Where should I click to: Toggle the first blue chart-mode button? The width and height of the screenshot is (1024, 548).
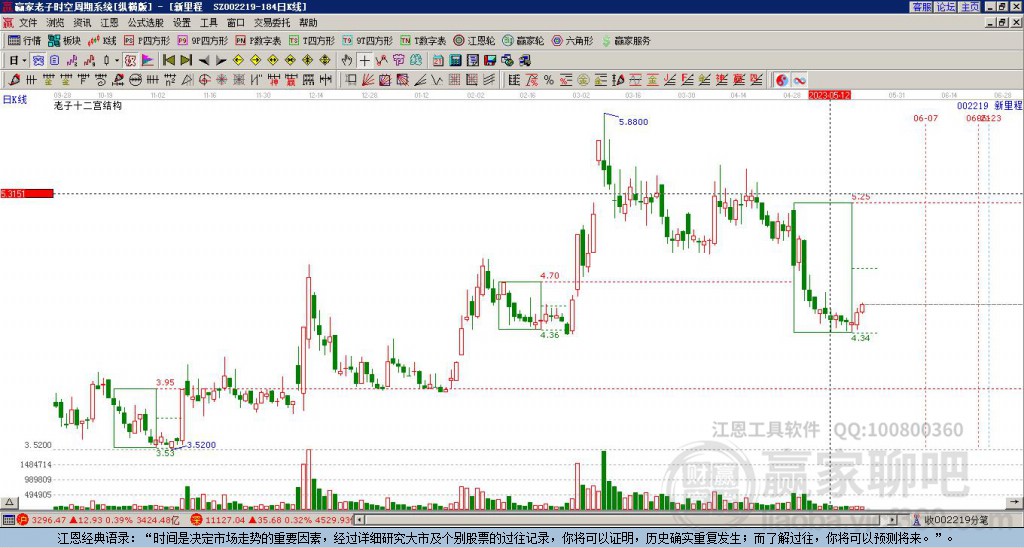[38, 60]
